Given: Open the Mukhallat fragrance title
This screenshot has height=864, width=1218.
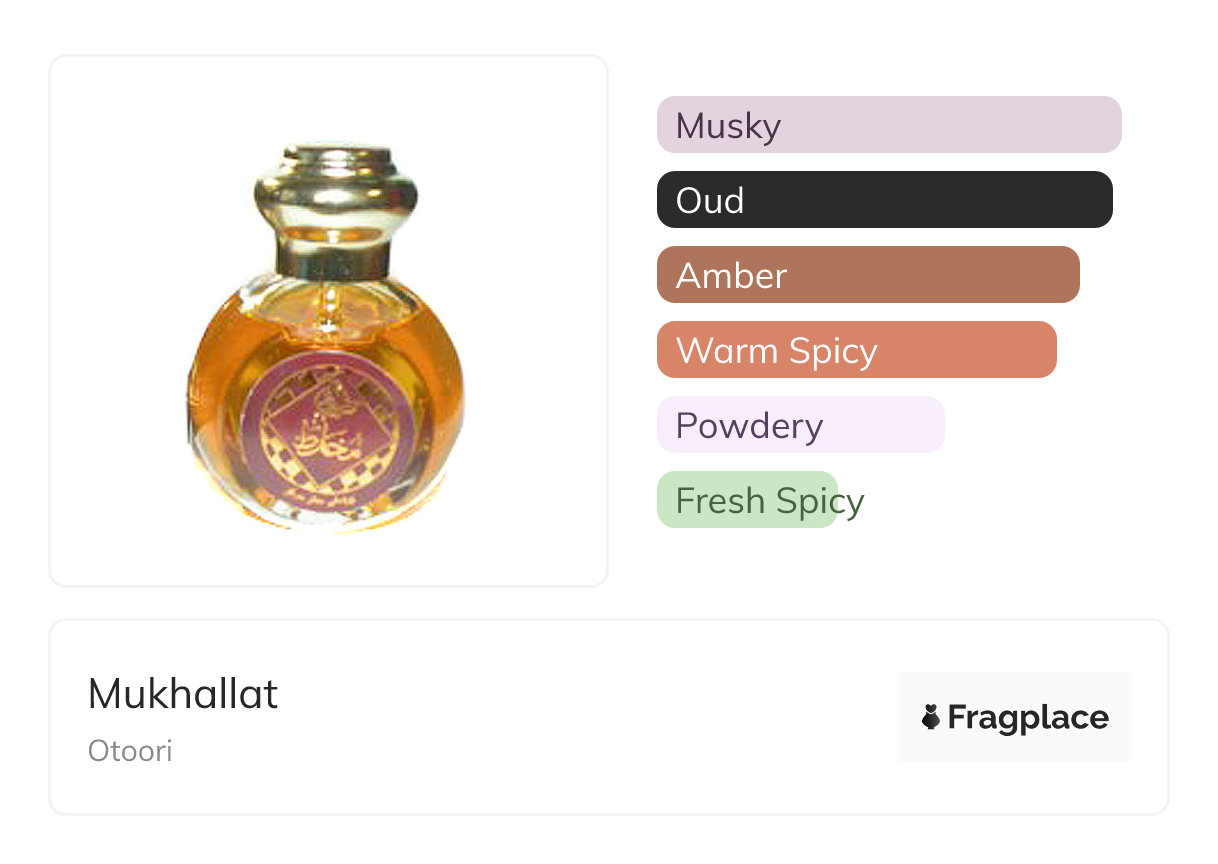Looking at the screenshot, I should pyautogui.click(x=183, y=694).
